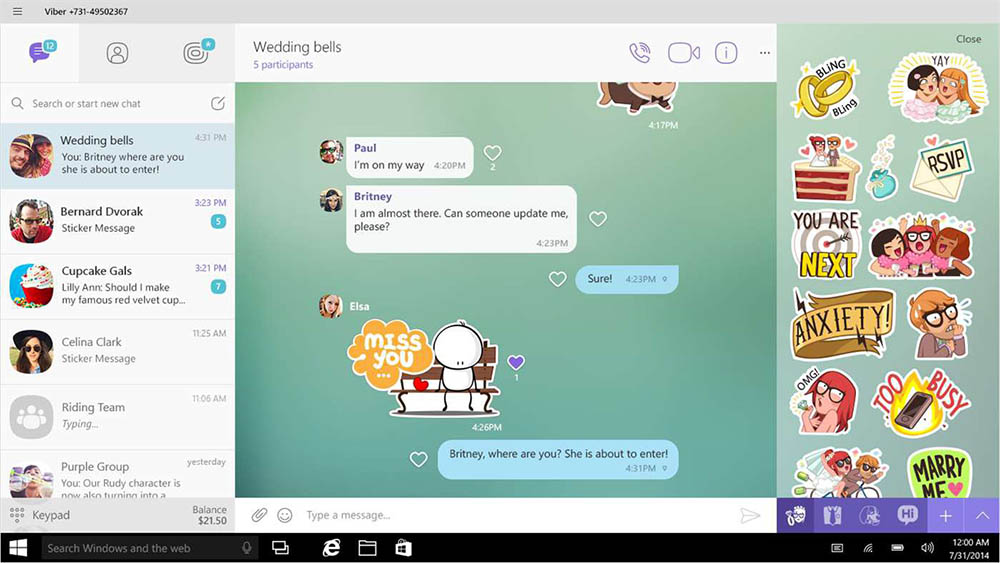Select the wedding suit sticker pack tab
Screen dimensions: 1000x563
tap(832, 515)
